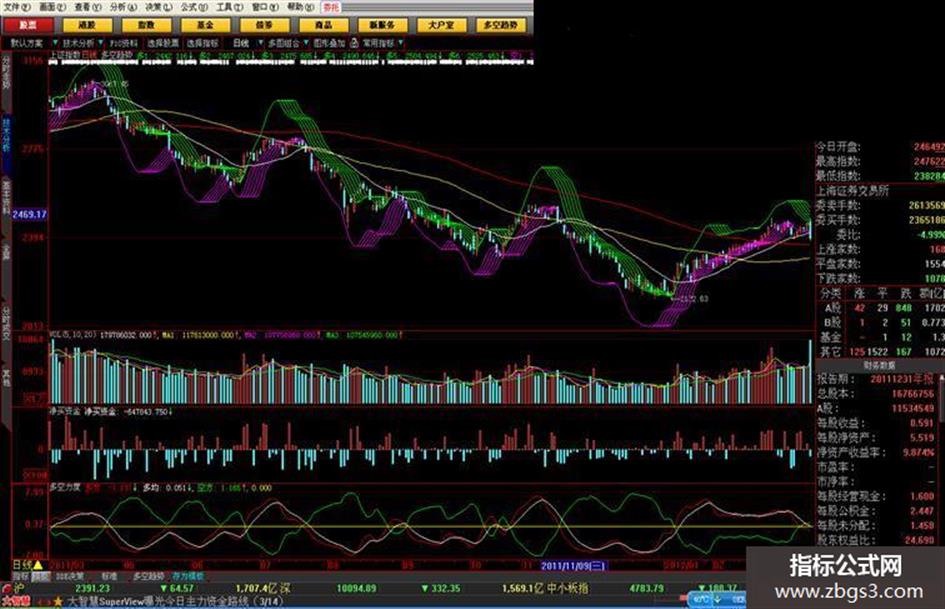
Task: Click the 净买资金 indicator label
Action: [64, 411]
